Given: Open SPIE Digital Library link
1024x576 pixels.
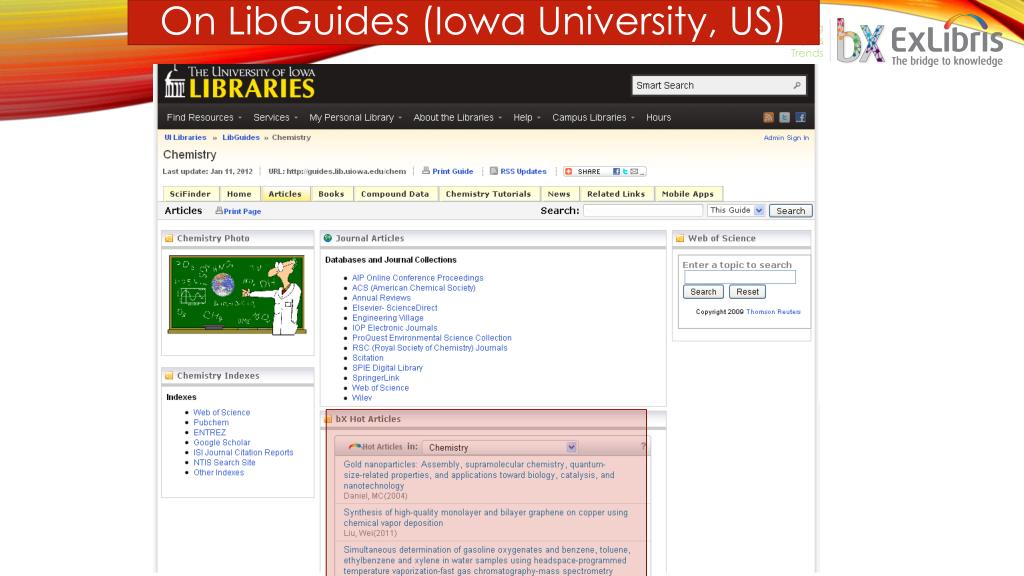Looking at the screenshot, I should coord(387,368).
